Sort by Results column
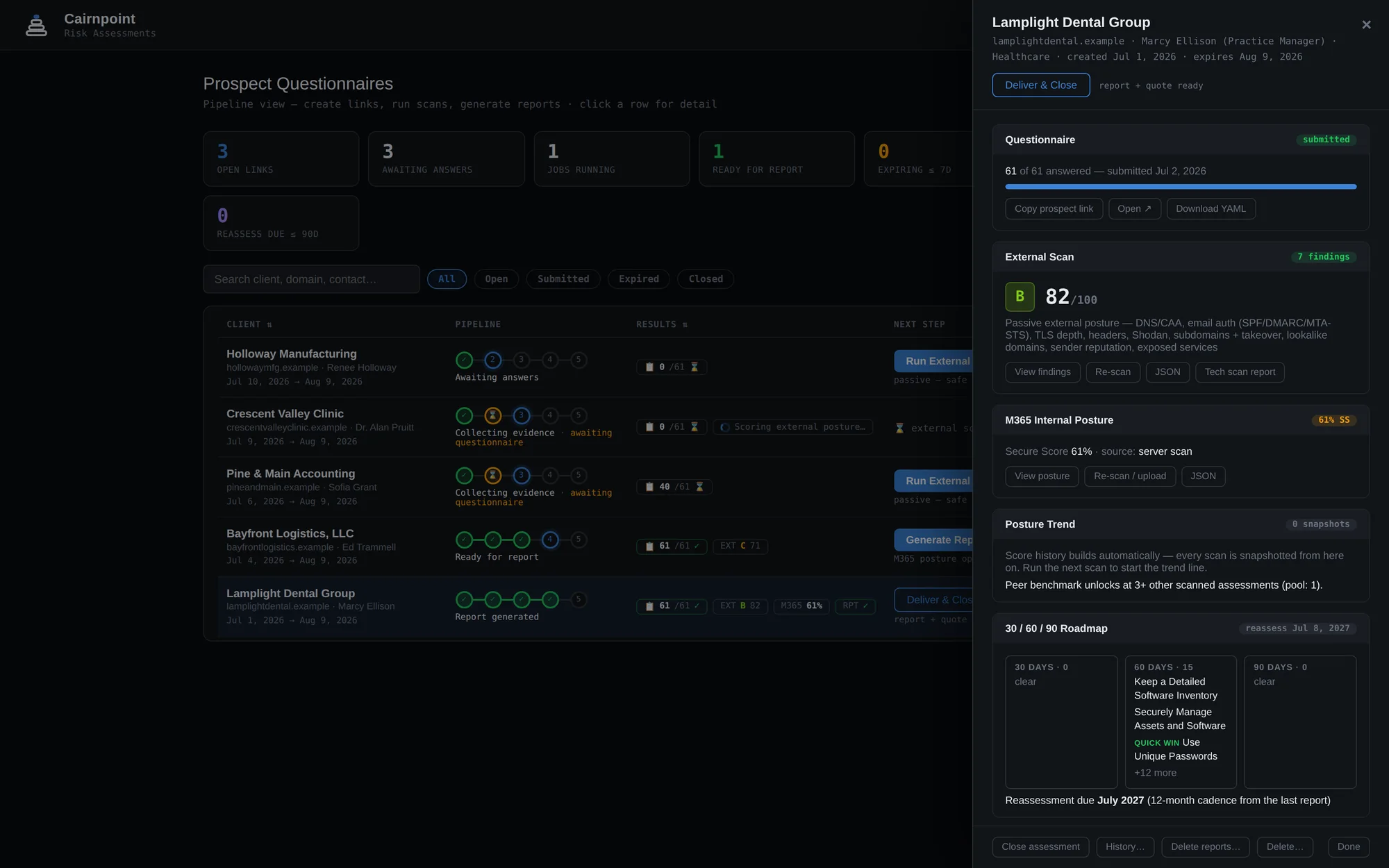The height and width of the screenshot is (868, 1389). (662, 324)
